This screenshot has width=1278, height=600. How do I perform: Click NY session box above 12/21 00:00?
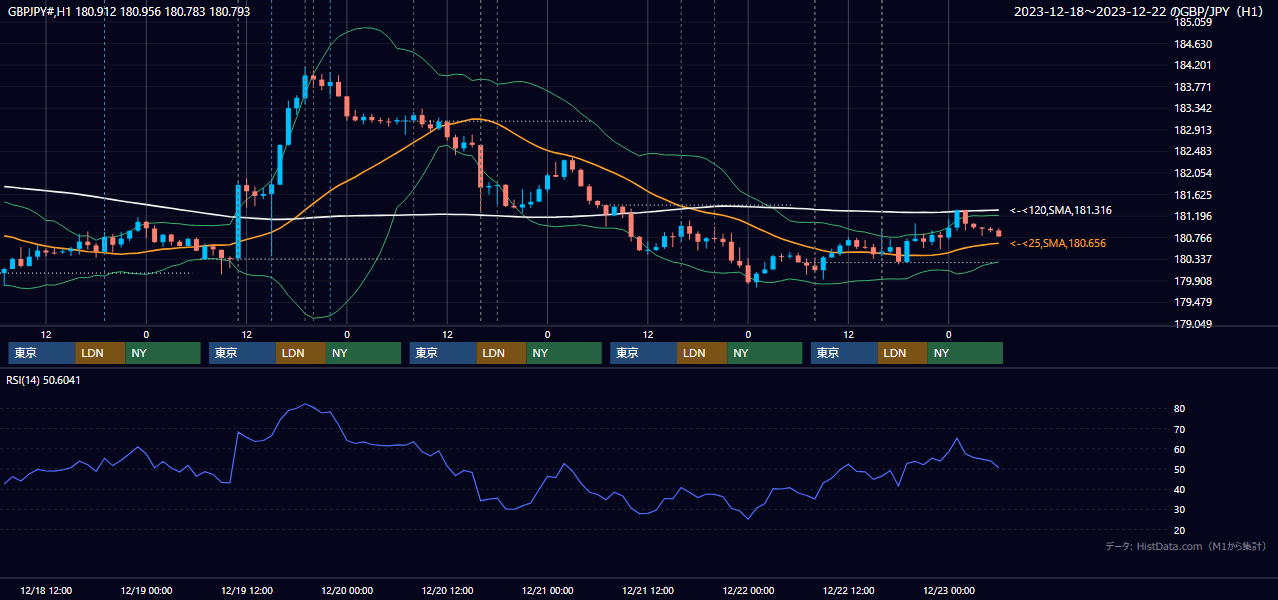[x=565, y=353]
